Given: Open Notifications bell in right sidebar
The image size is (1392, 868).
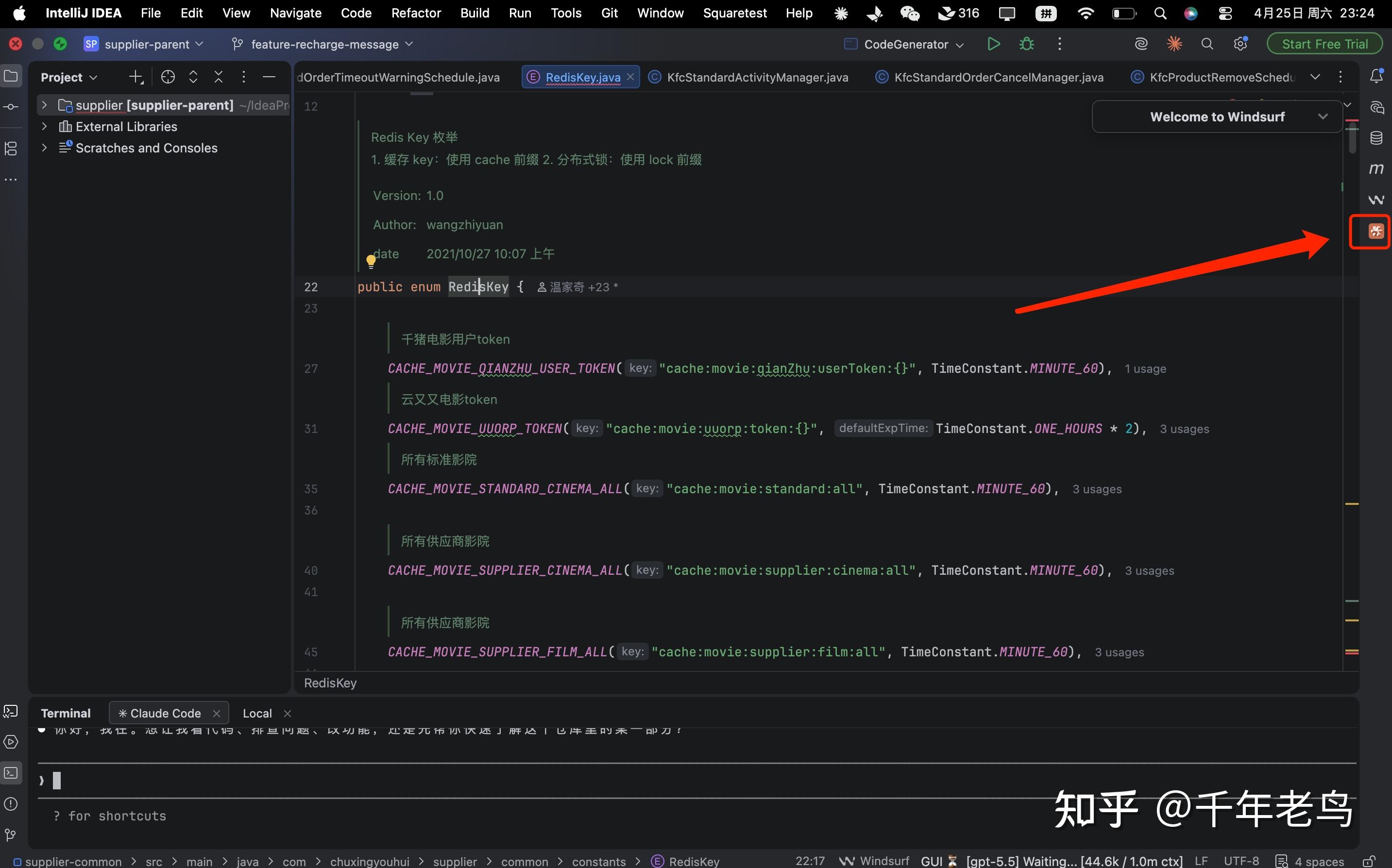Looking at the screenshot, I should point(1376,76).
